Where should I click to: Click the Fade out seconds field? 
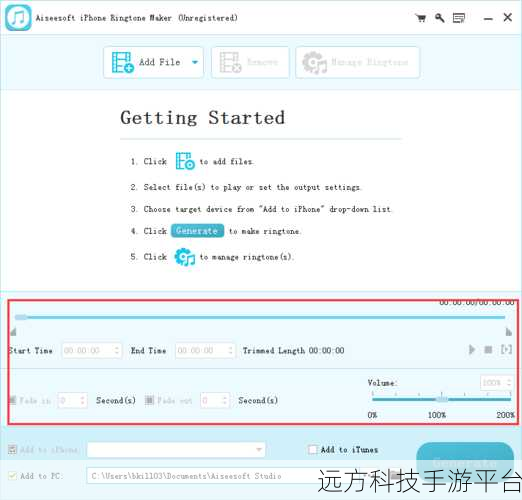click(215, 400)
